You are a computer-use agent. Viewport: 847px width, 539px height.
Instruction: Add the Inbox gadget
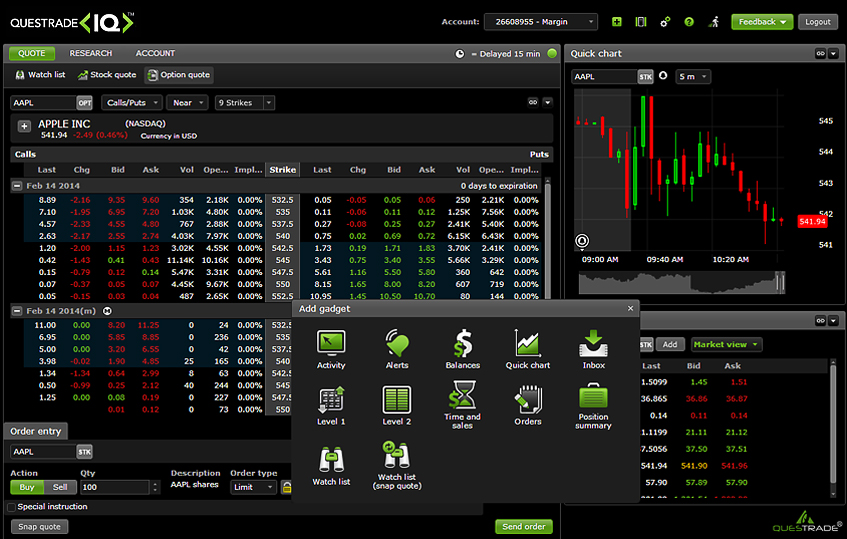(593, 349)
